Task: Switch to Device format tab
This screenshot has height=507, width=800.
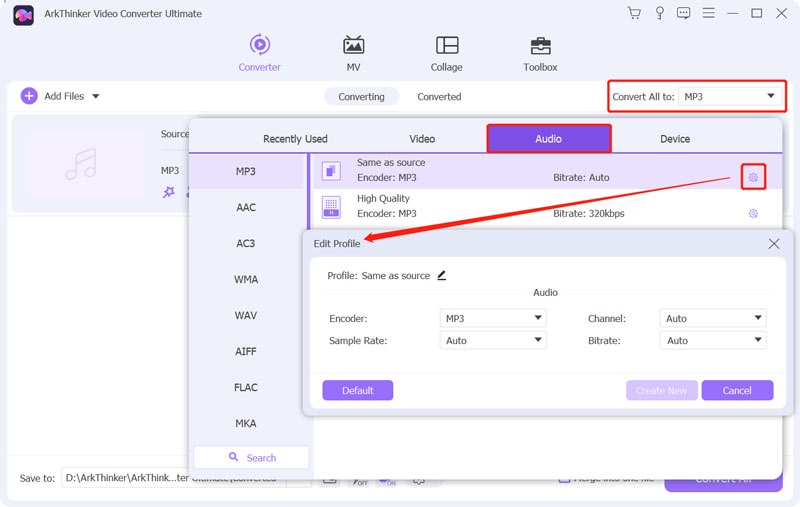Action: (x=675, y=139)
